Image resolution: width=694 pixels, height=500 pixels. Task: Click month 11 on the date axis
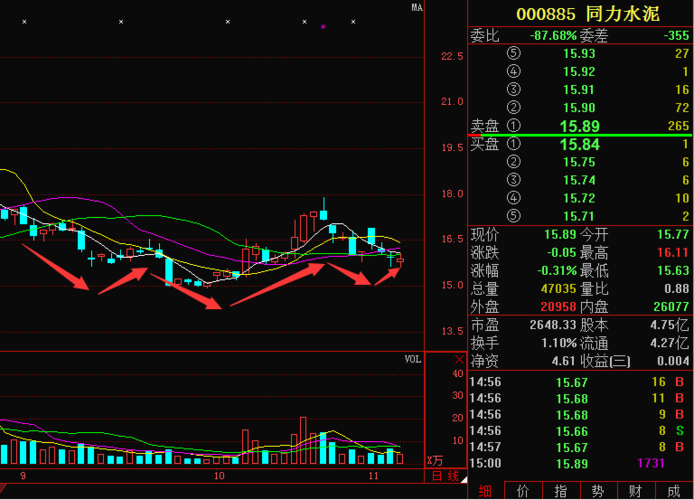coord(374,476)
